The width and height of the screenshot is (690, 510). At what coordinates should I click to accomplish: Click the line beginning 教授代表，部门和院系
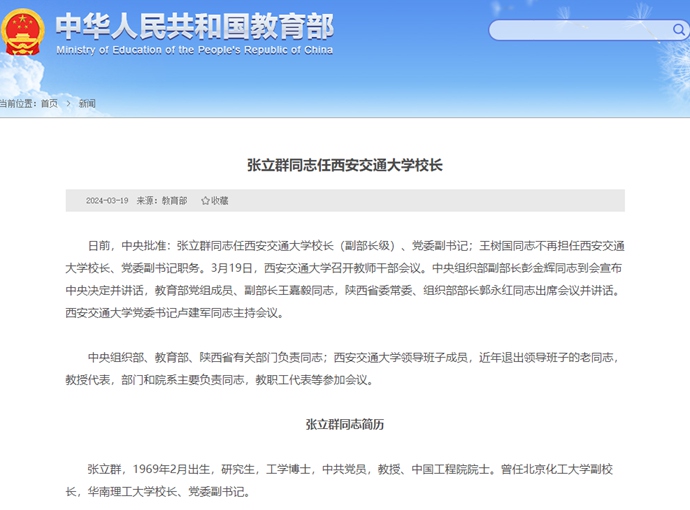[218, 379]
